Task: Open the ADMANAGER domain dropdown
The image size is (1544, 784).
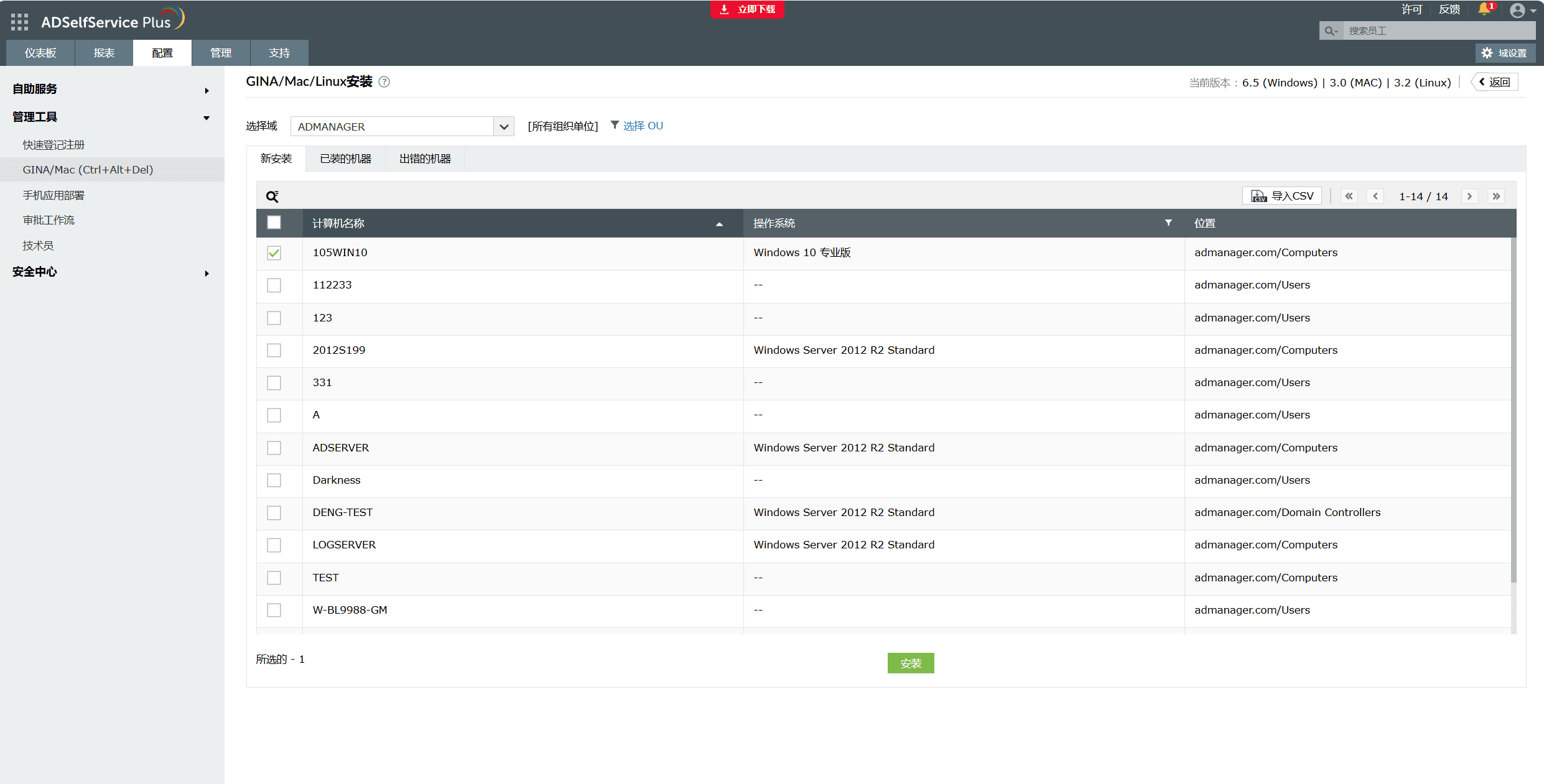Action: tap(402, 127)
